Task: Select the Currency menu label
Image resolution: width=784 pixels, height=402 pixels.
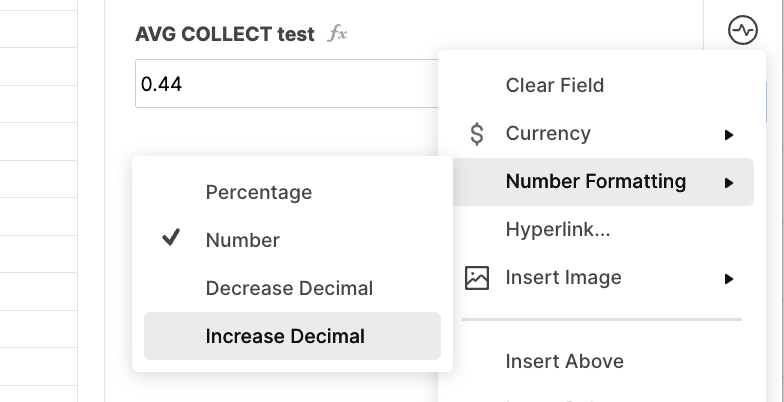Action: point(548,133)
